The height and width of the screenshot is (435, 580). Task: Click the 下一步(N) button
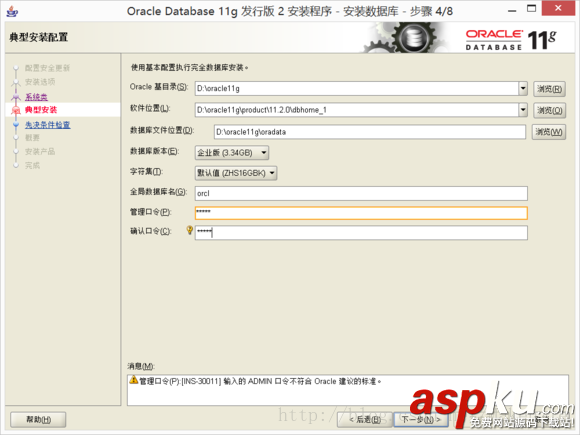pyautogui.click(x=421, y=419)
